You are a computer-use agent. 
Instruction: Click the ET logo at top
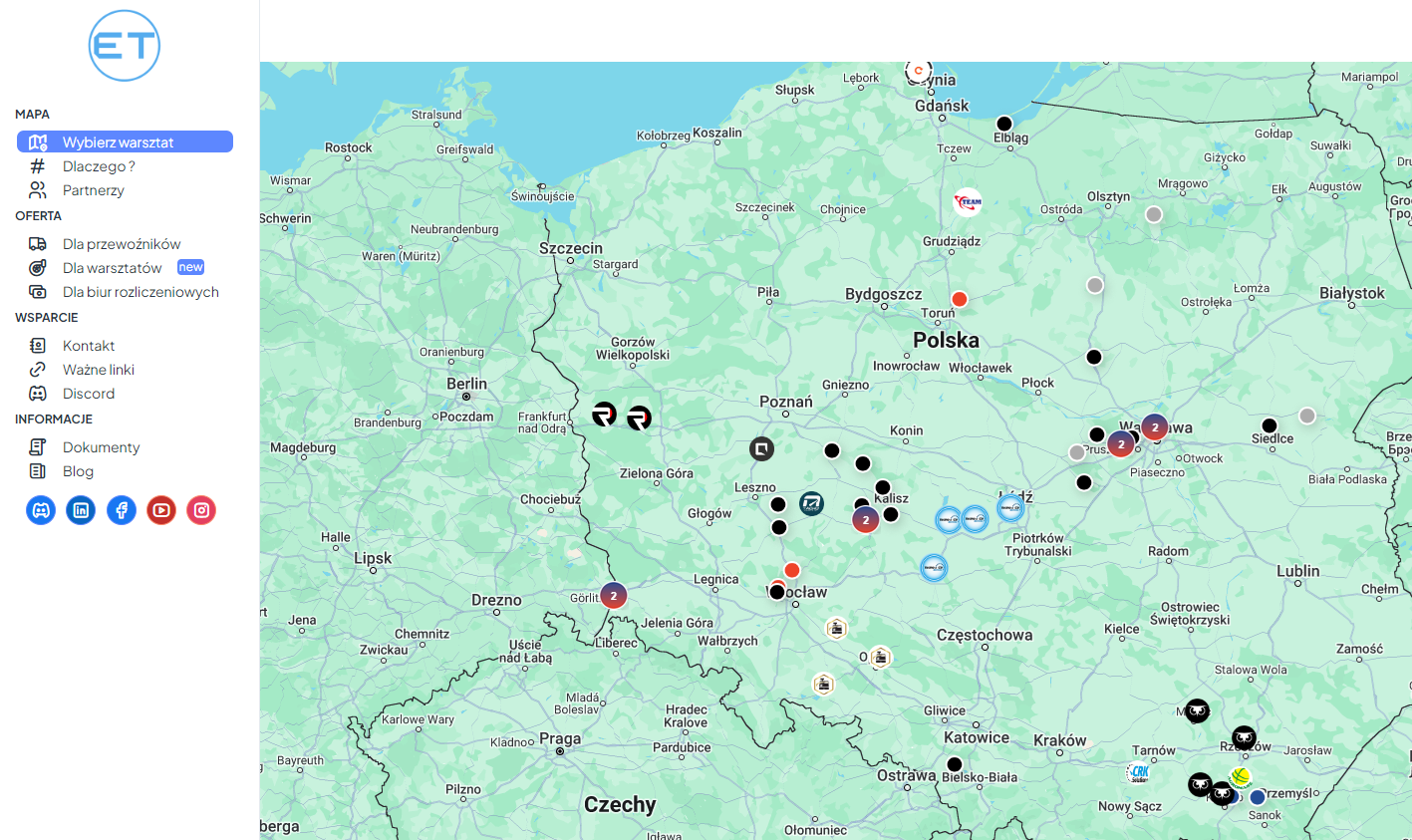point(125,46)
